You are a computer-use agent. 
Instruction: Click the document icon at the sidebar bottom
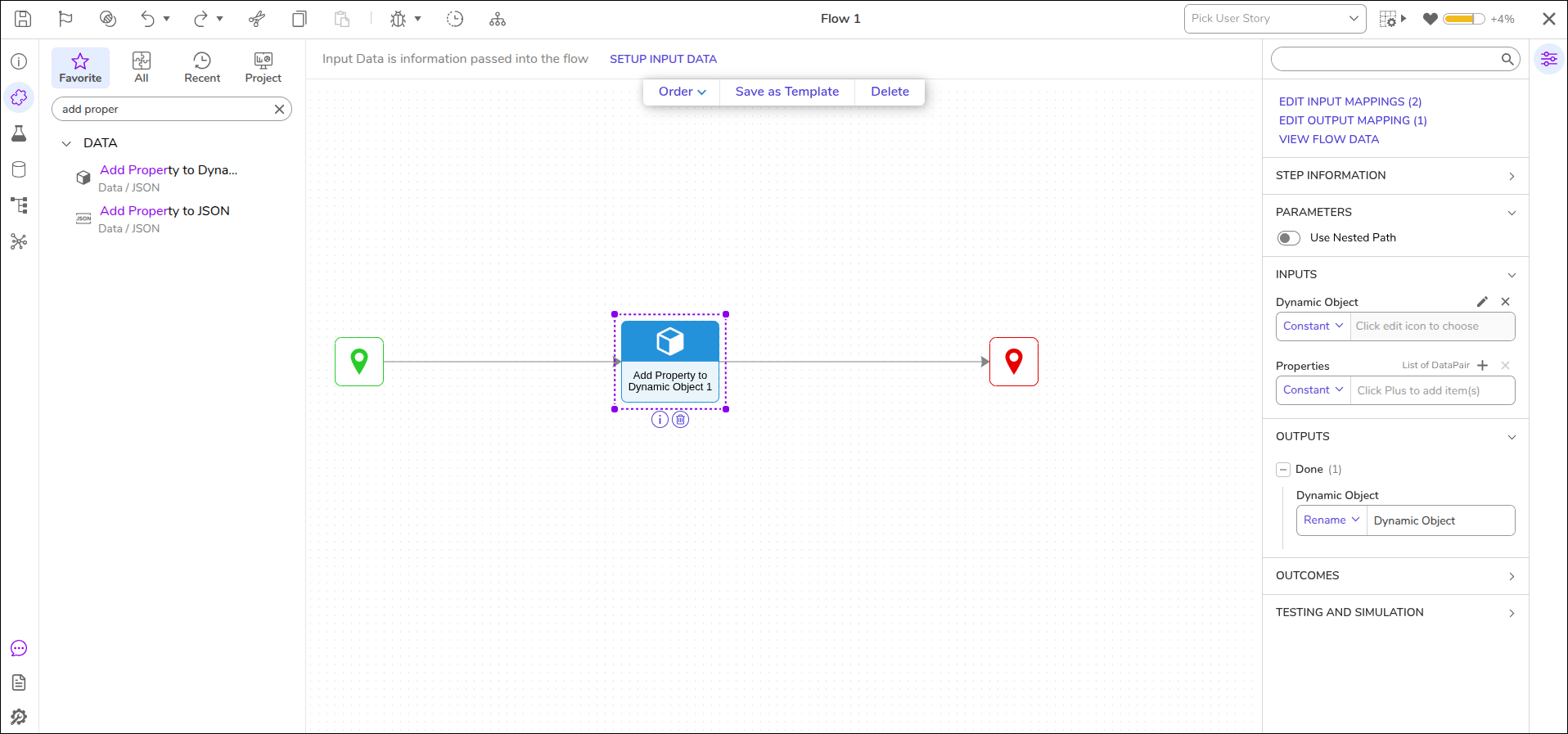[x=19, y=682]
